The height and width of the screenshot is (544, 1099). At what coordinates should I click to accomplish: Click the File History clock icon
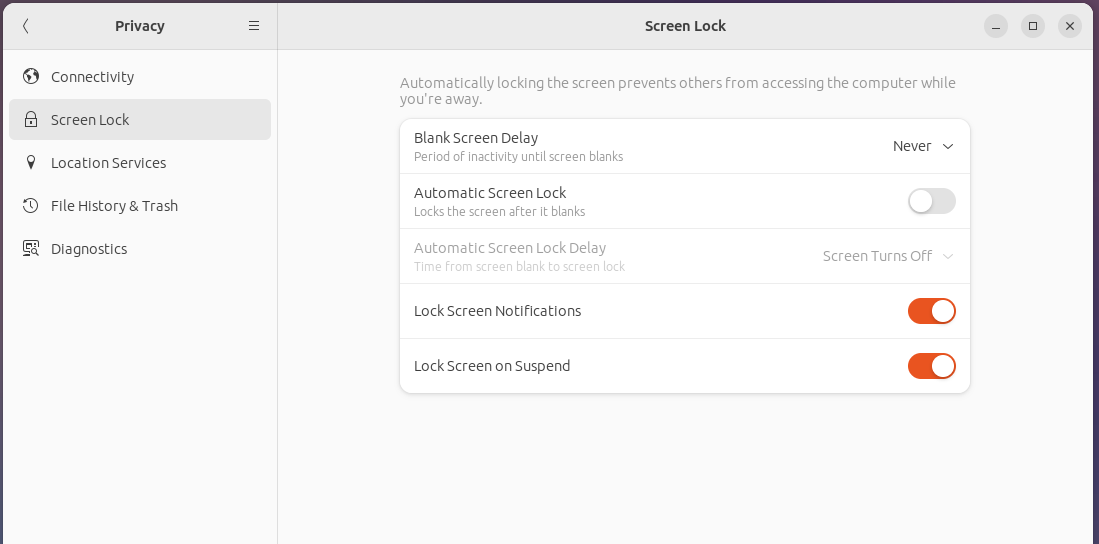pyautogui.click(x=31, y=206)
